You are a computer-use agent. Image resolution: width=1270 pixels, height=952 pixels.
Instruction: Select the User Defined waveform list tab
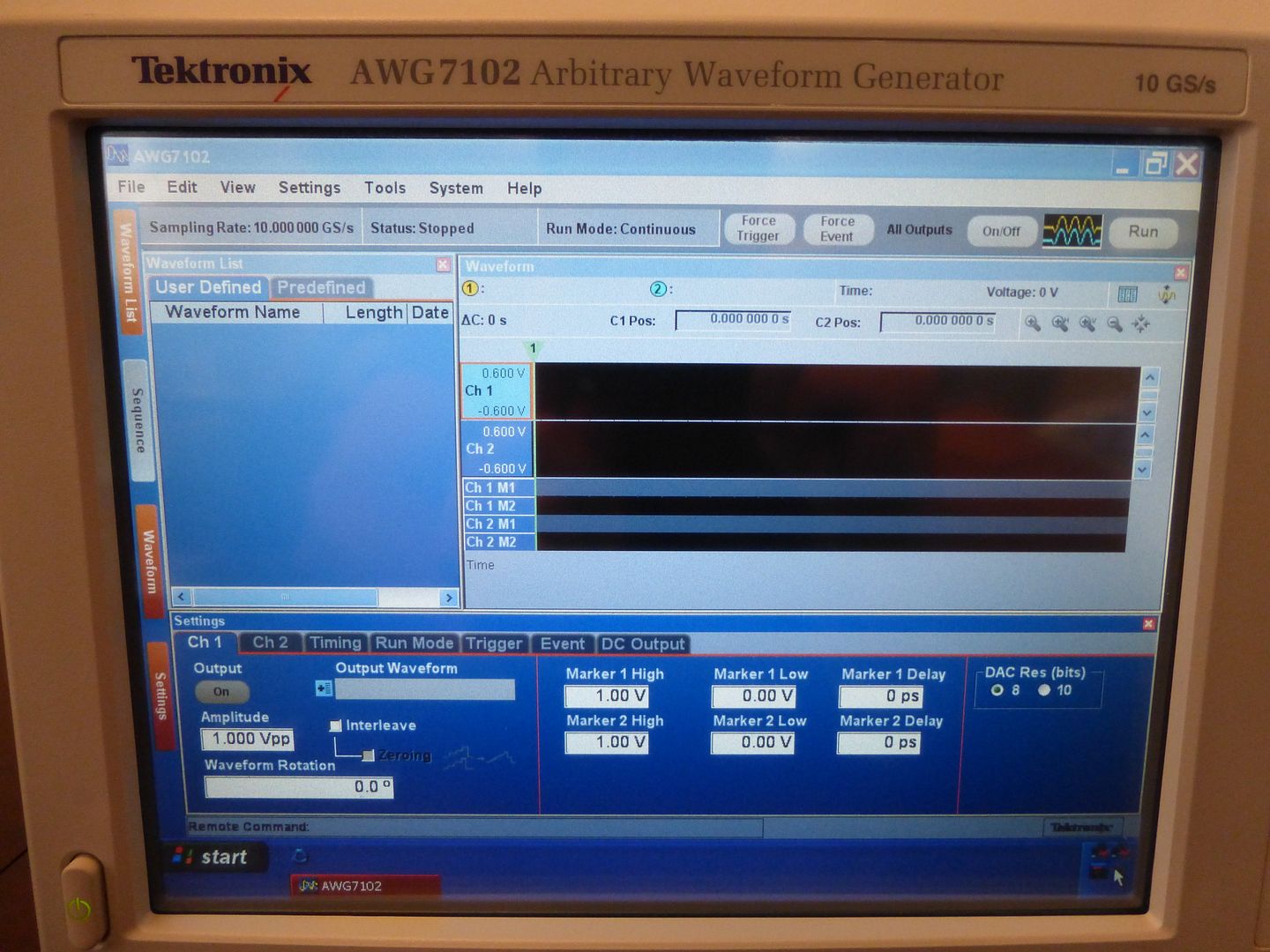pos(208,287)
